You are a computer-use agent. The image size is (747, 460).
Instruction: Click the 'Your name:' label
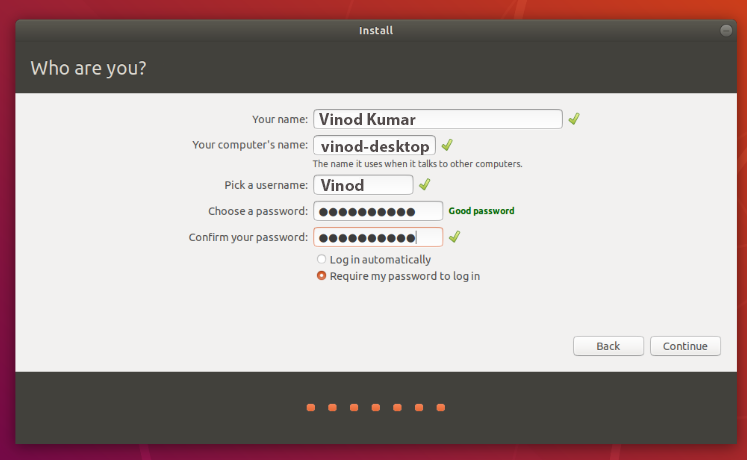[280, 119]
